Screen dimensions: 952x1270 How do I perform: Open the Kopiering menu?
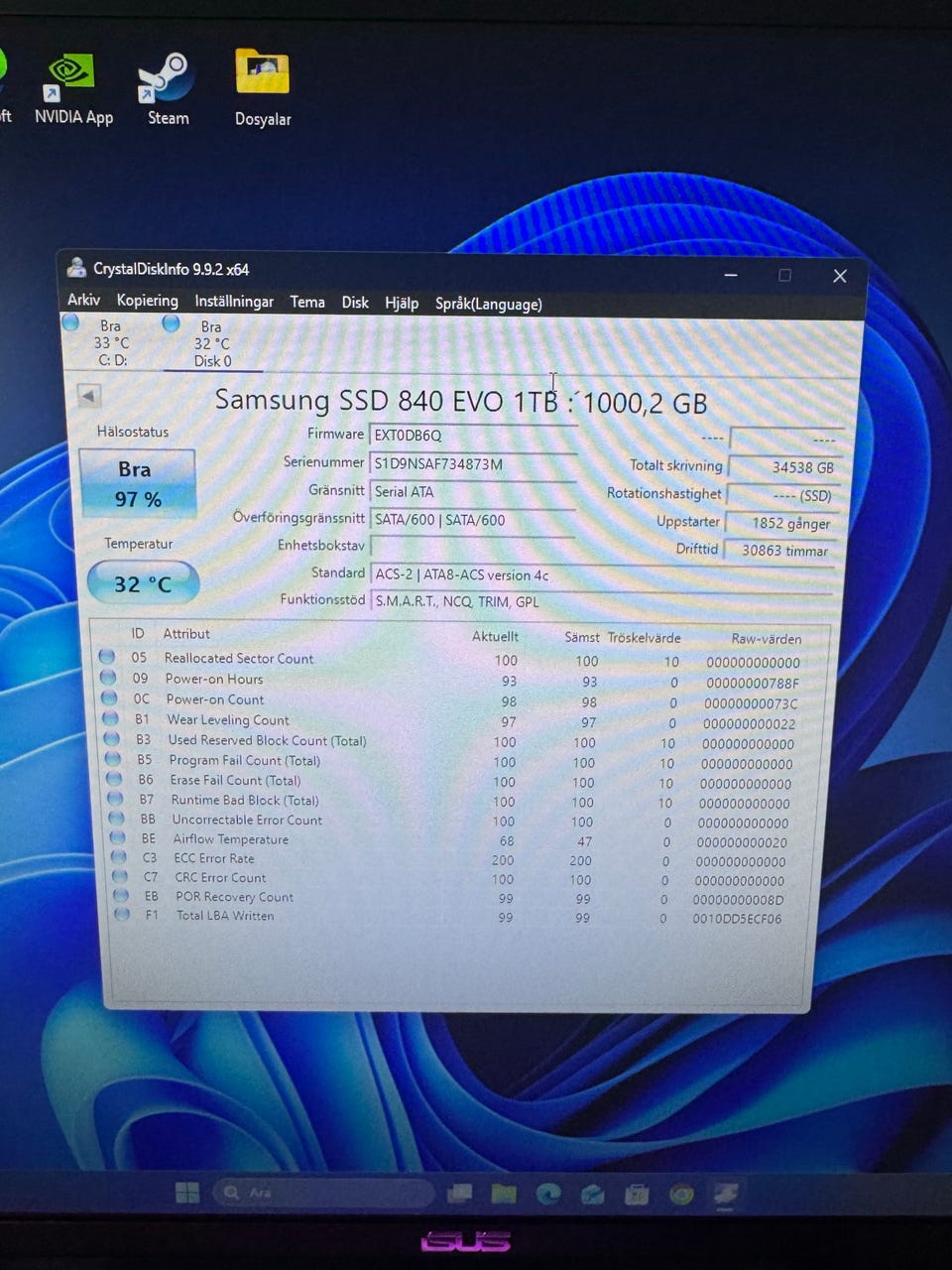click(x=147, y=301)
